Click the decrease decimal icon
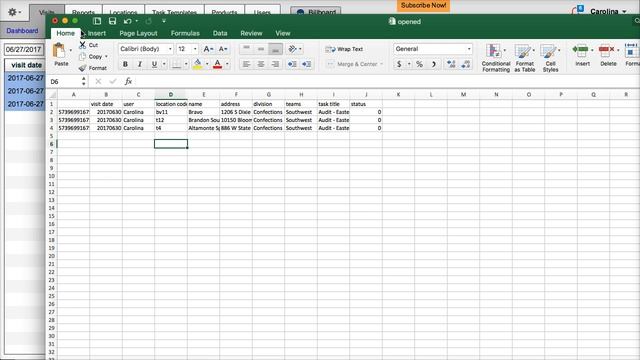Screen dimensions: 640x360 tap(466, 64)
